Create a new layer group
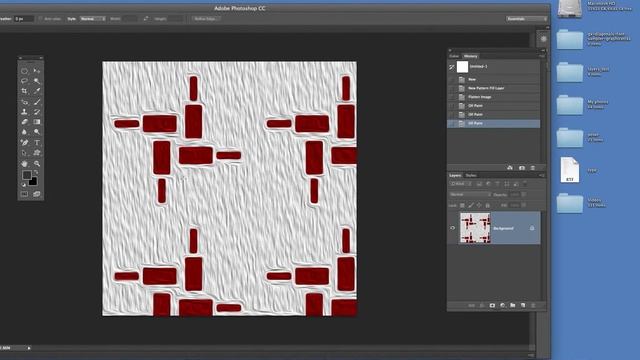Screen dimensions: 640x360 513,305
